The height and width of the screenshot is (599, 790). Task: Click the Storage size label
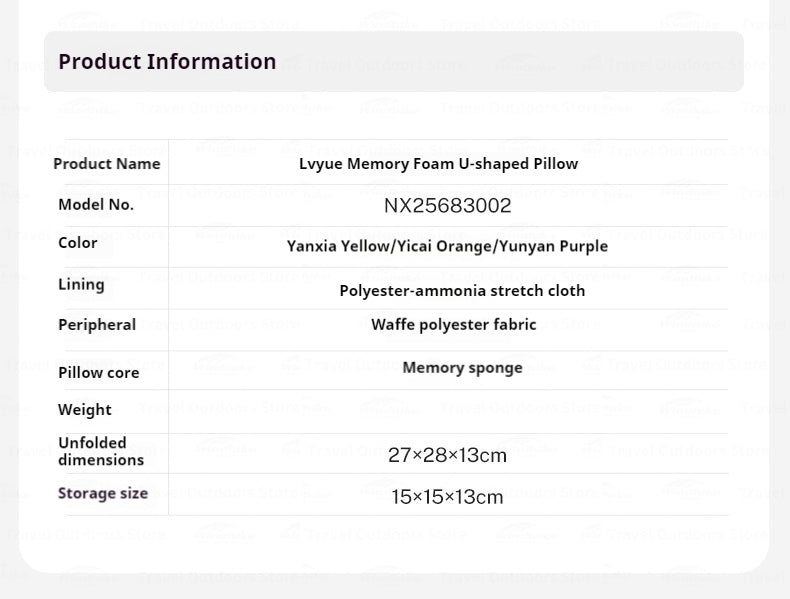coord(103,492)
